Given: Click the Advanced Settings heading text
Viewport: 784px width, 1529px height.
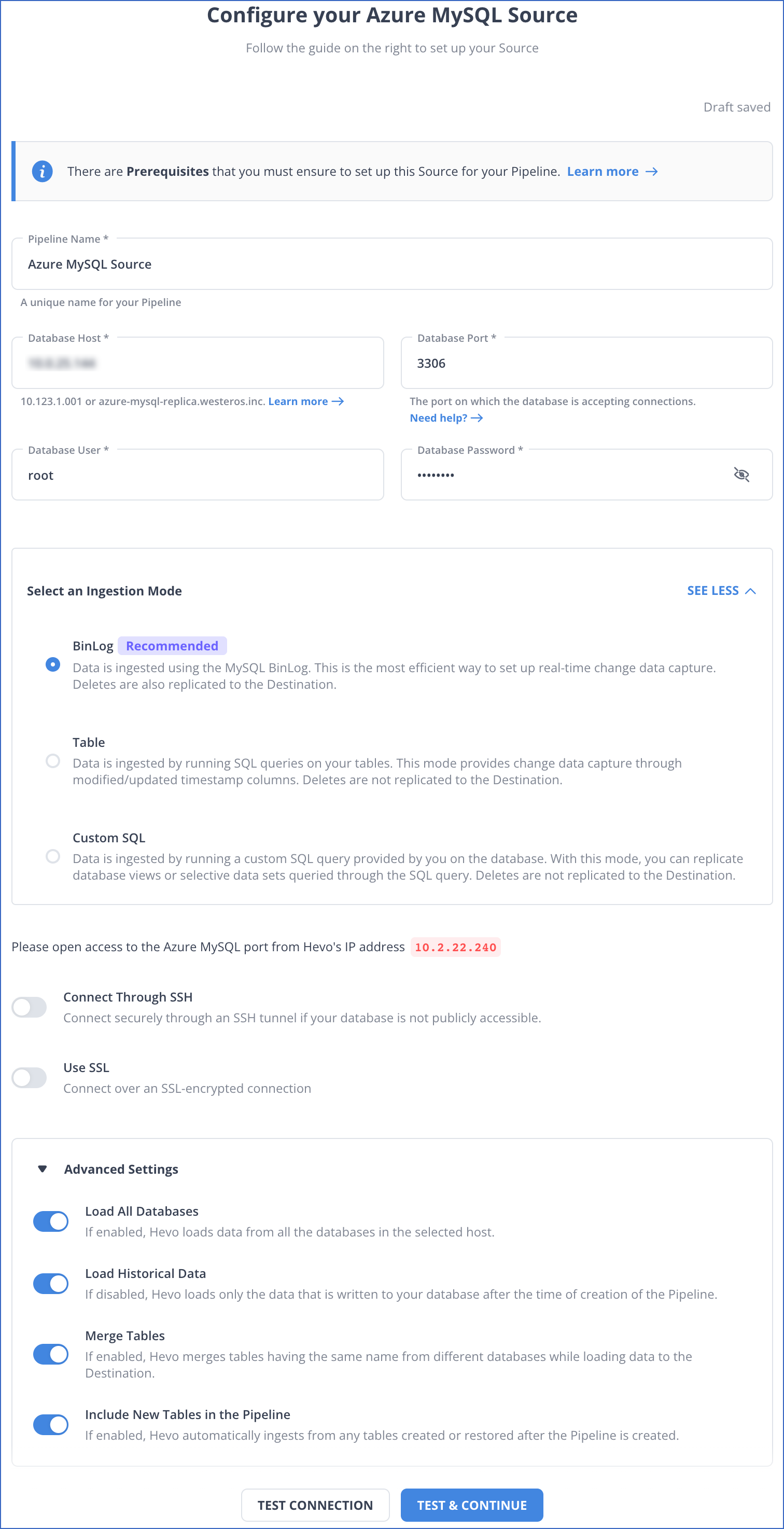Looking at the screenshot, I should click(x=121, y=1169).
